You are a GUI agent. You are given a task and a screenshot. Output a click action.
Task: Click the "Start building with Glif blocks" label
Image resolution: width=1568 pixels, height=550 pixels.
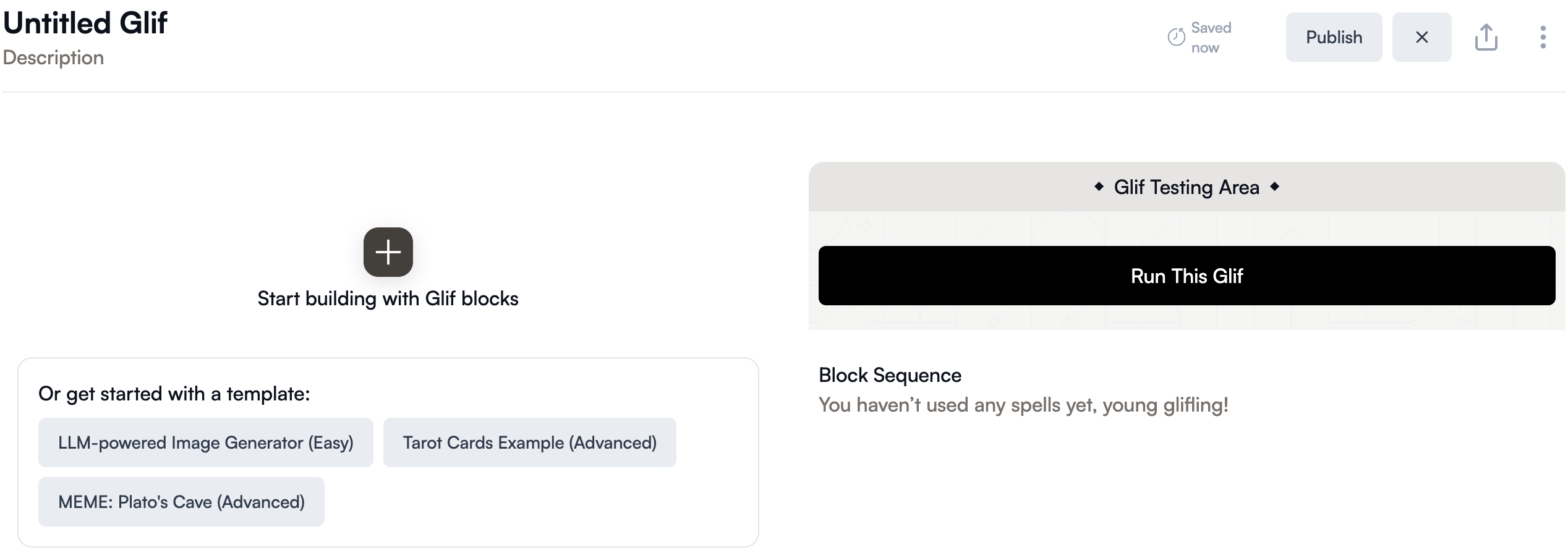coord(388,298)
